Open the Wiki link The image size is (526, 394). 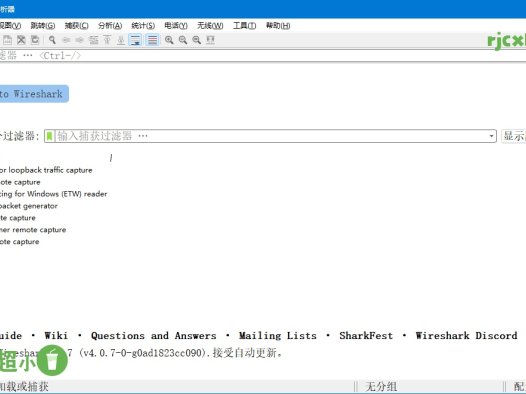[x=56, y=336]
